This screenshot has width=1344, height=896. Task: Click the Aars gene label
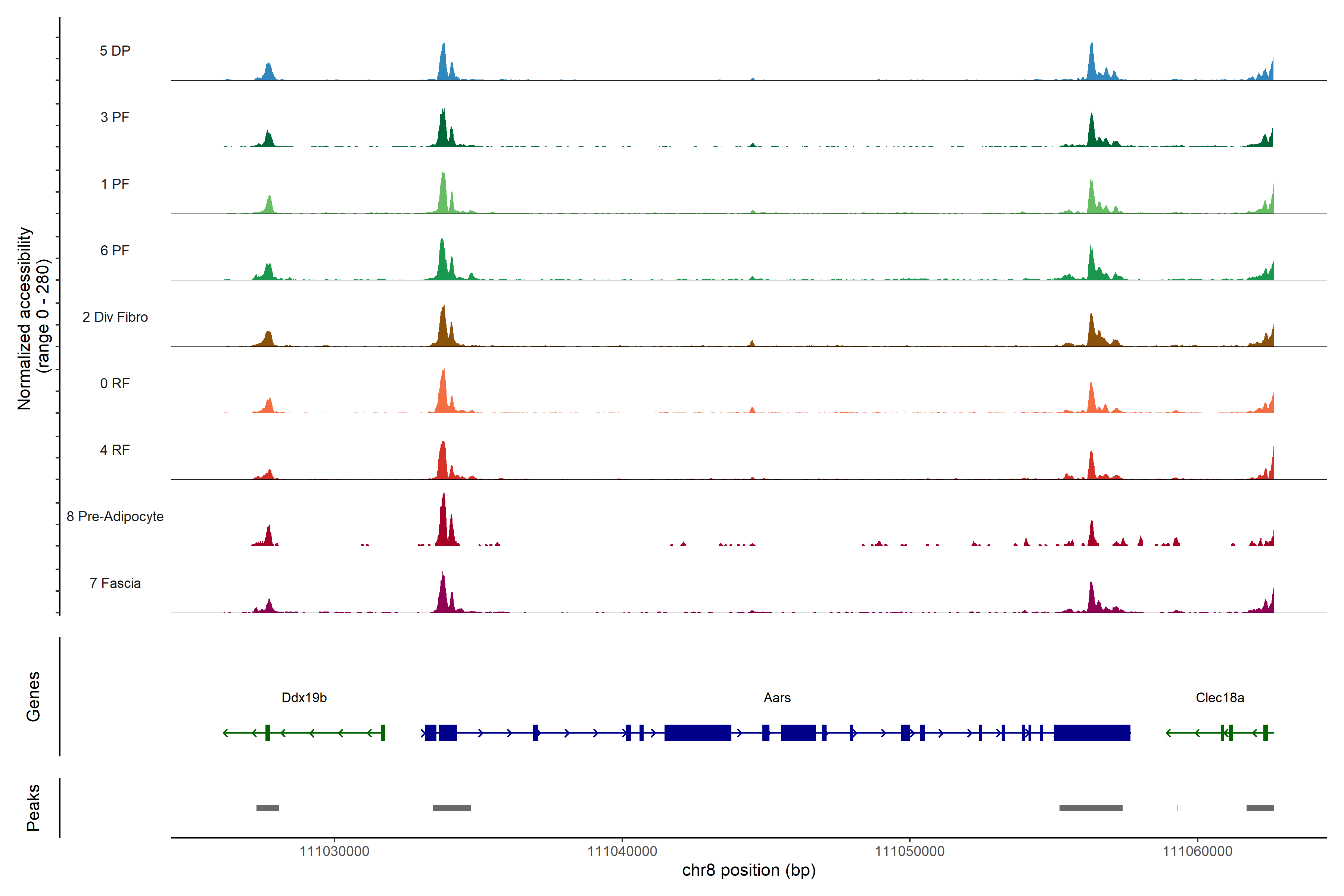777,698
